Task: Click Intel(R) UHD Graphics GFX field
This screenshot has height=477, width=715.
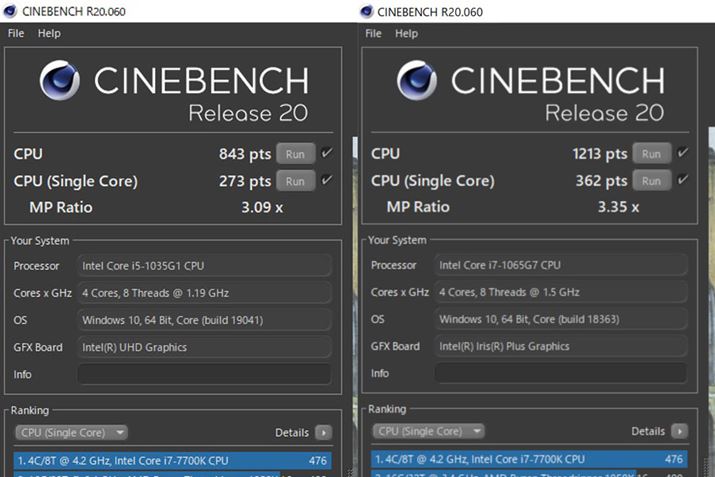Action: tap(204, 347)
